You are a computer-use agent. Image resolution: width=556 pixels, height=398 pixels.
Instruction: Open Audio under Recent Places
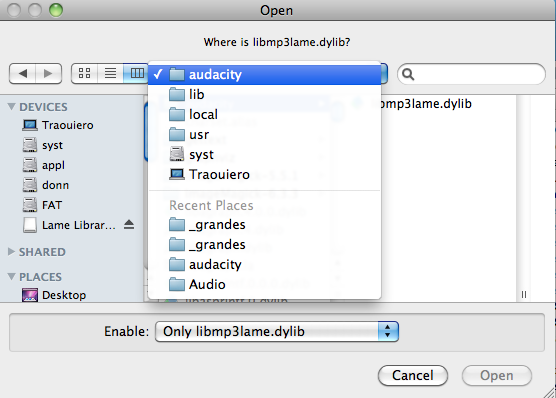265,284
